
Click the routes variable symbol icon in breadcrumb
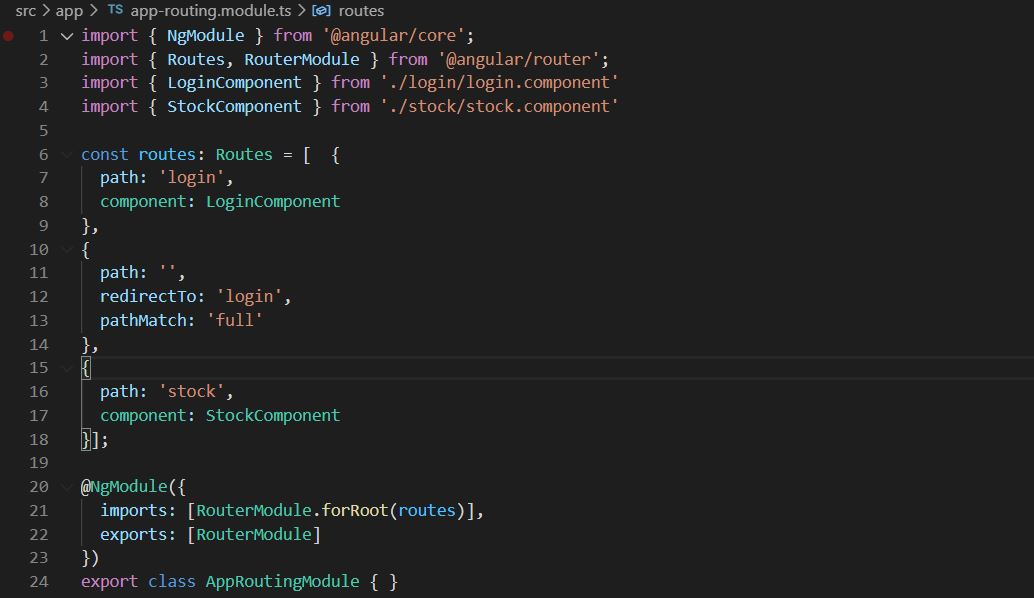click(x=321, y=11)
